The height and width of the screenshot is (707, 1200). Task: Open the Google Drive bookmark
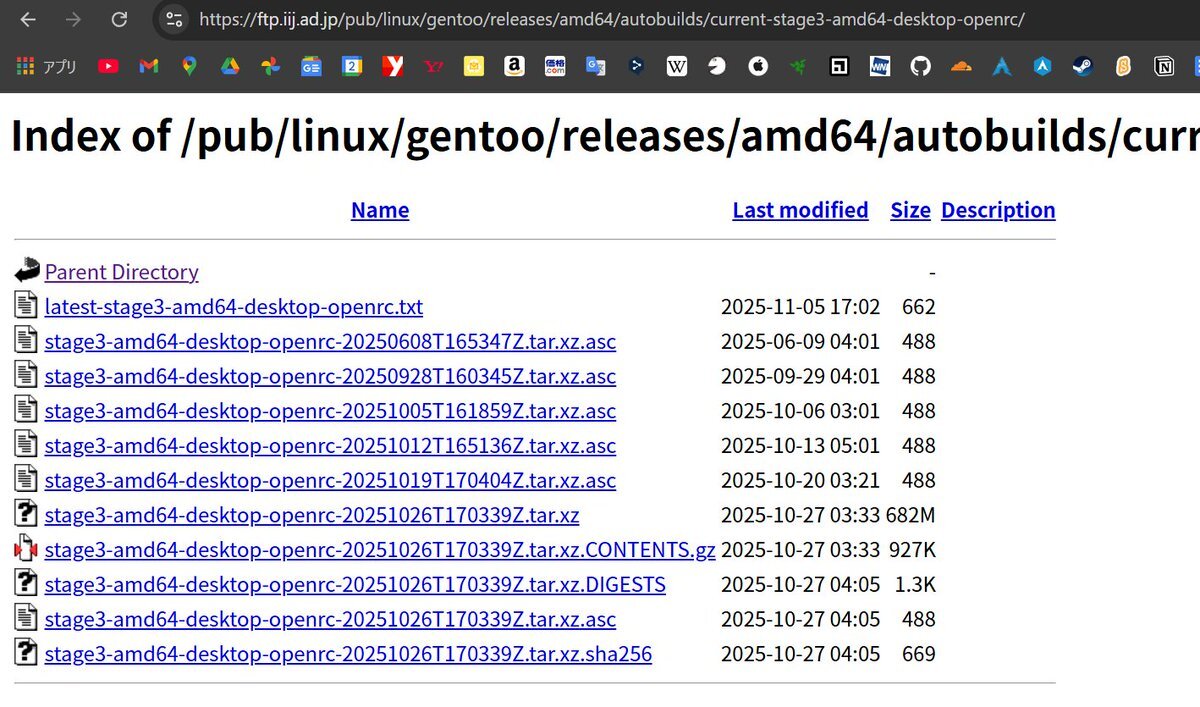[x=229, y=67]
